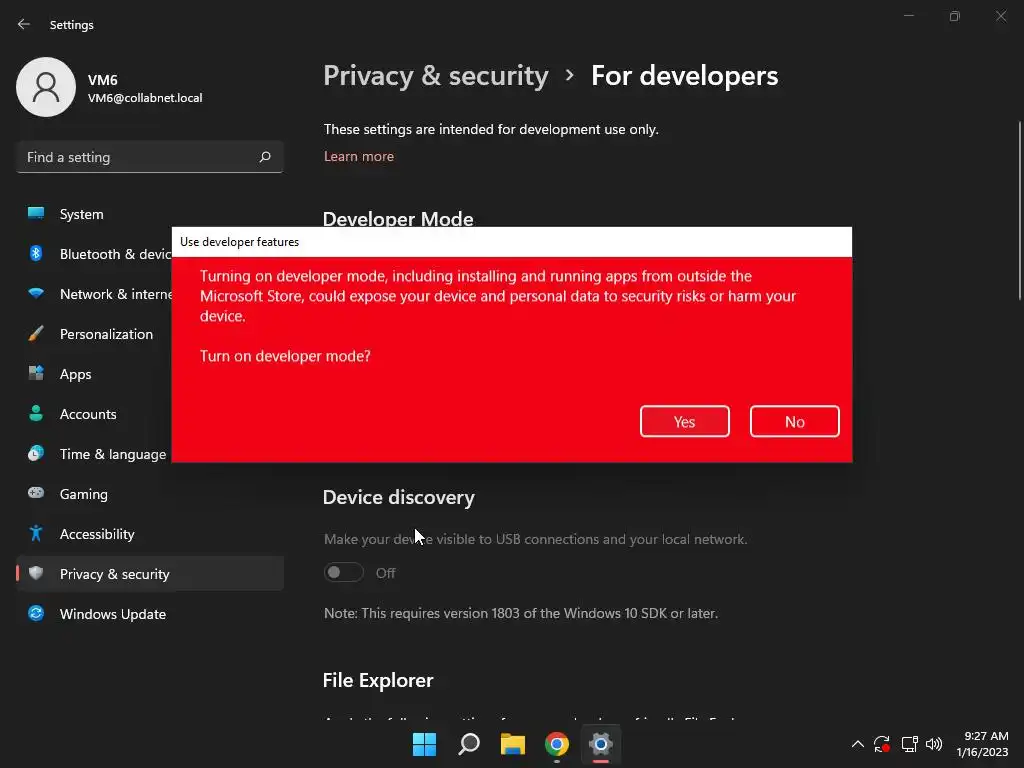Click the Turn on developer mode? text

tap(285, 356)
